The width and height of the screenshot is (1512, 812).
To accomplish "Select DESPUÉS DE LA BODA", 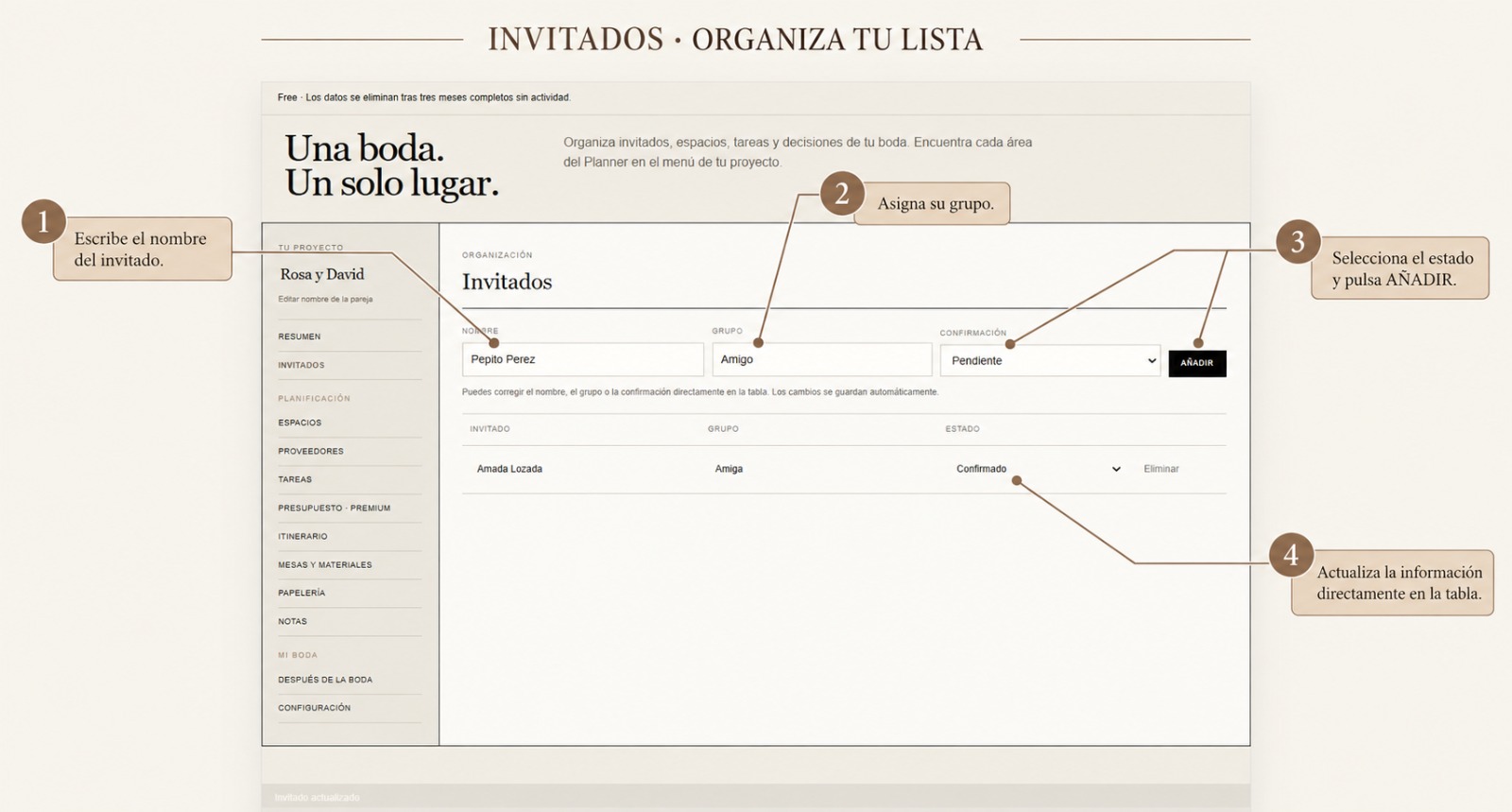I will click(x=325, y=680).
